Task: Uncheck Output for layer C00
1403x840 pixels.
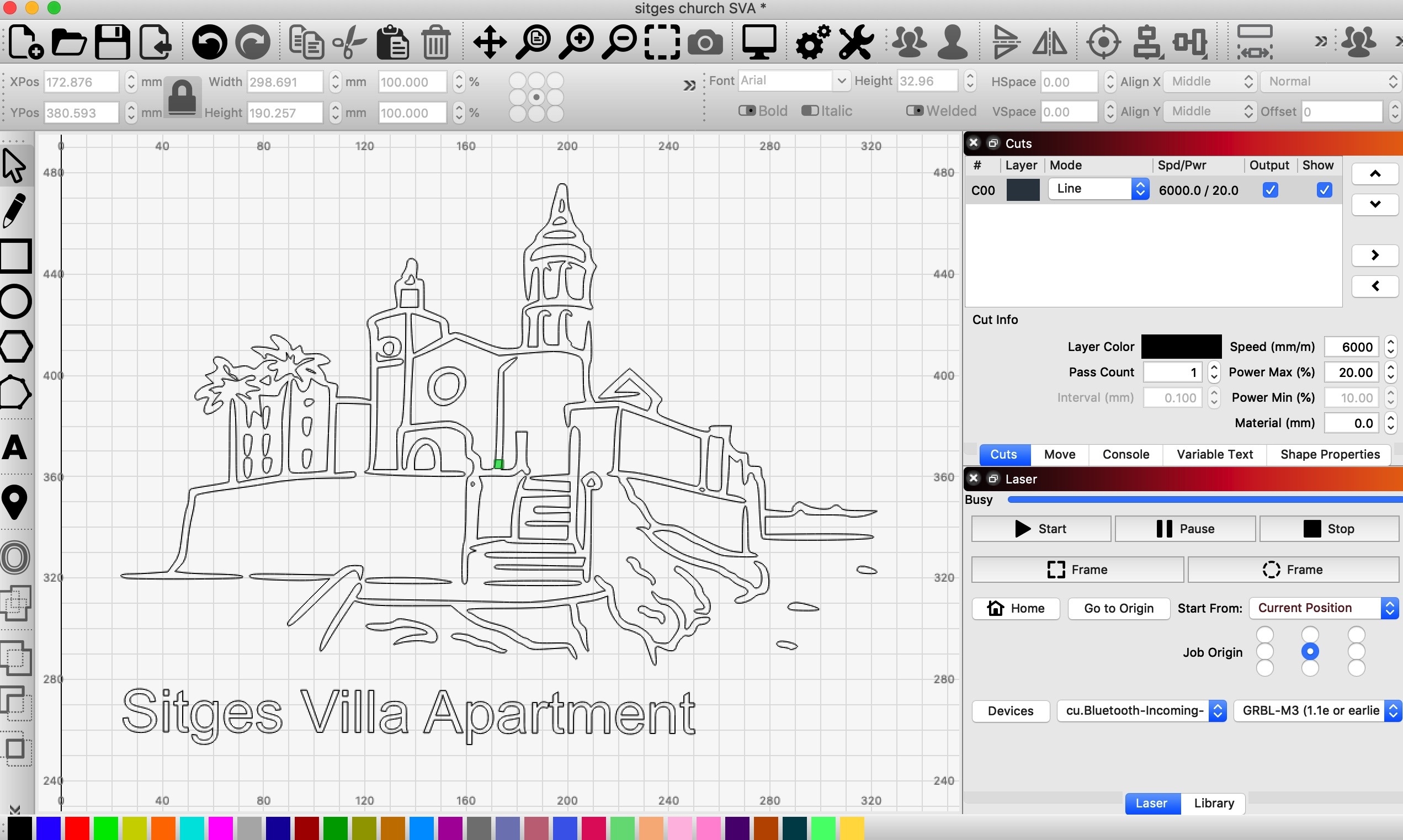Action: pyautogui.click(x=1271, y=190)
